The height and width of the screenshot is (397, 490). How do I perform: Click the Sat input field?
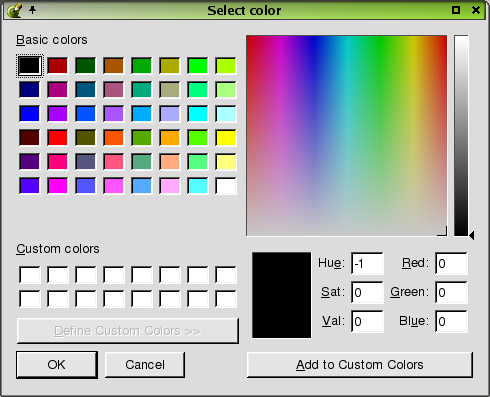(x=367, y=292)
